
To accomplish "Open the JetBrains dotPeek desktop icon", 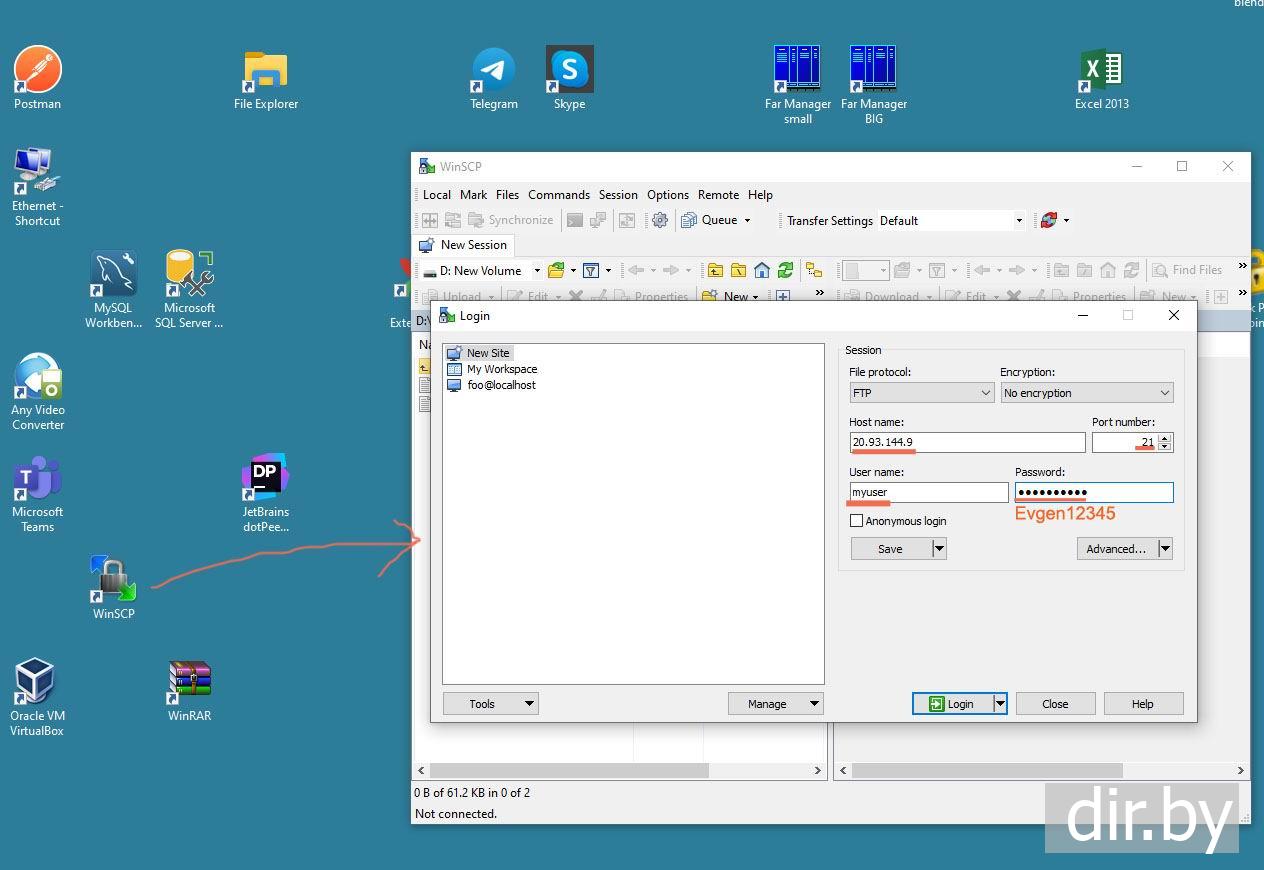I will coord(265,480).
